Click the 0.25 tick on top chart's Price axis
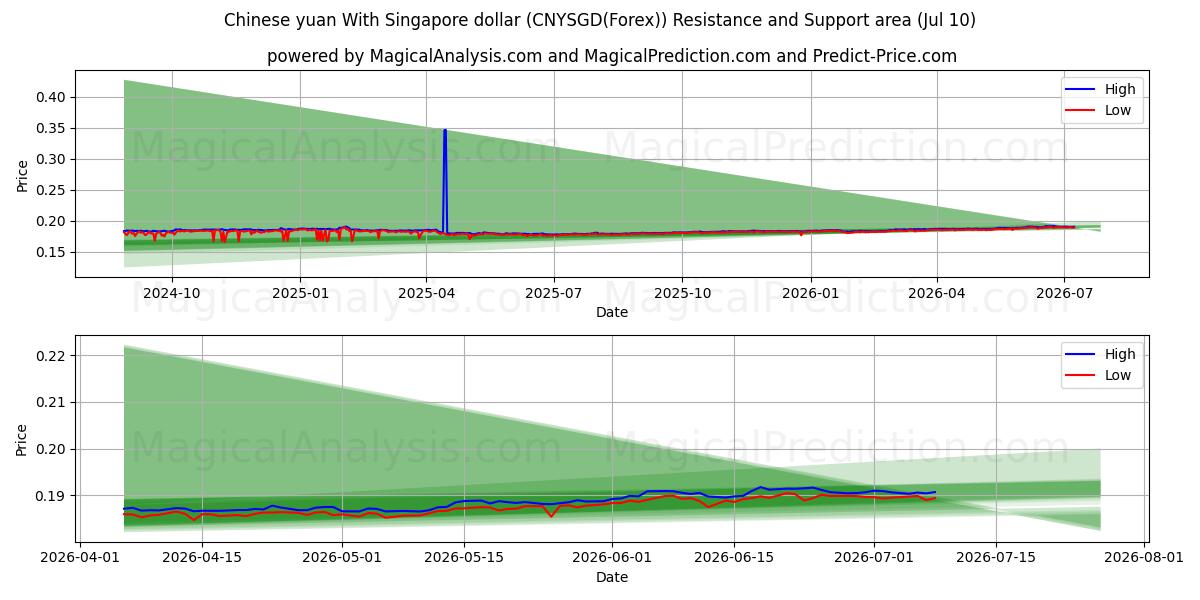1200x600 pixels. 51,190
